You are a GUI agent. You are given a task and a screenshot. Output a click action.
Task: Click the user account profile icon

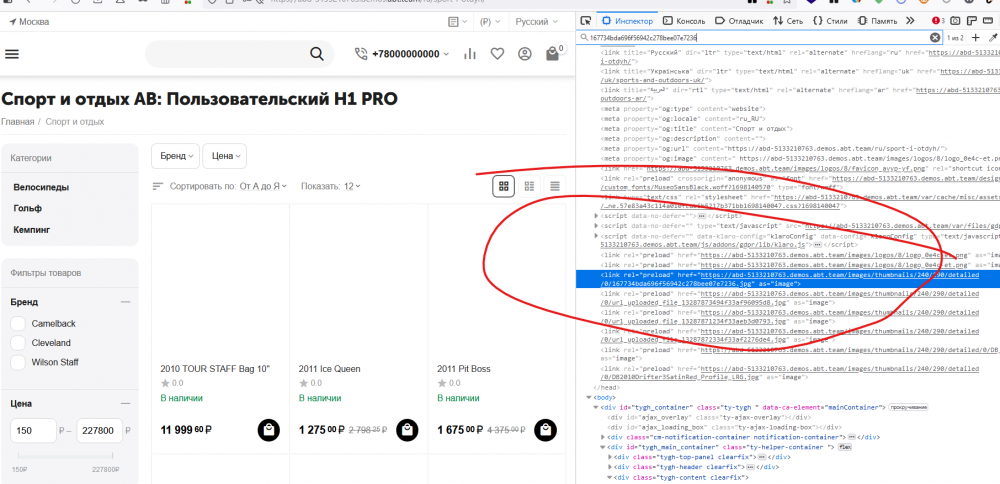click(524, 54)
